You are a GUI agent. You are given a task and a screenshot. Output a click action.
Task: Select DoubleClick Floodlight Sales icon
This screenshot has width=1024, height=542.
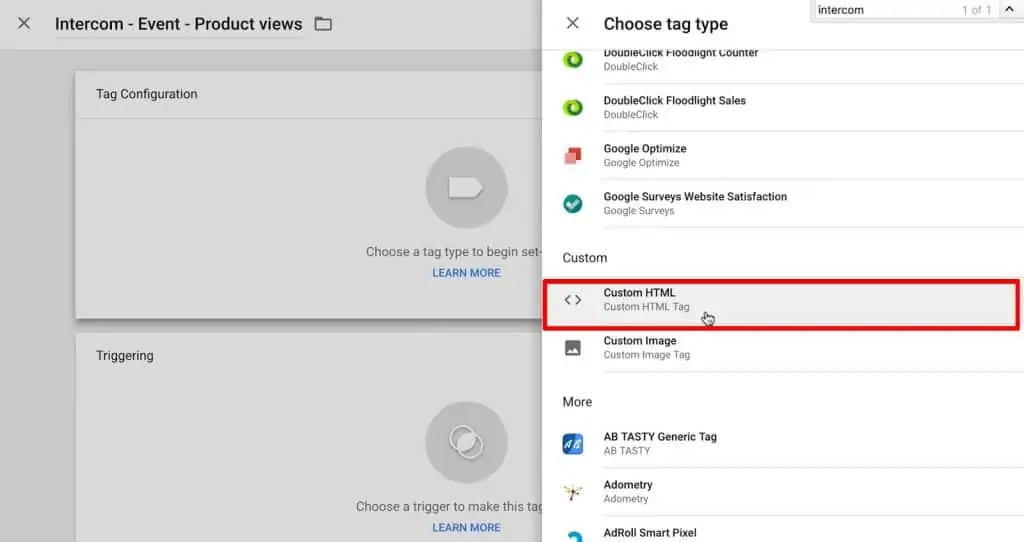point(573,107)
